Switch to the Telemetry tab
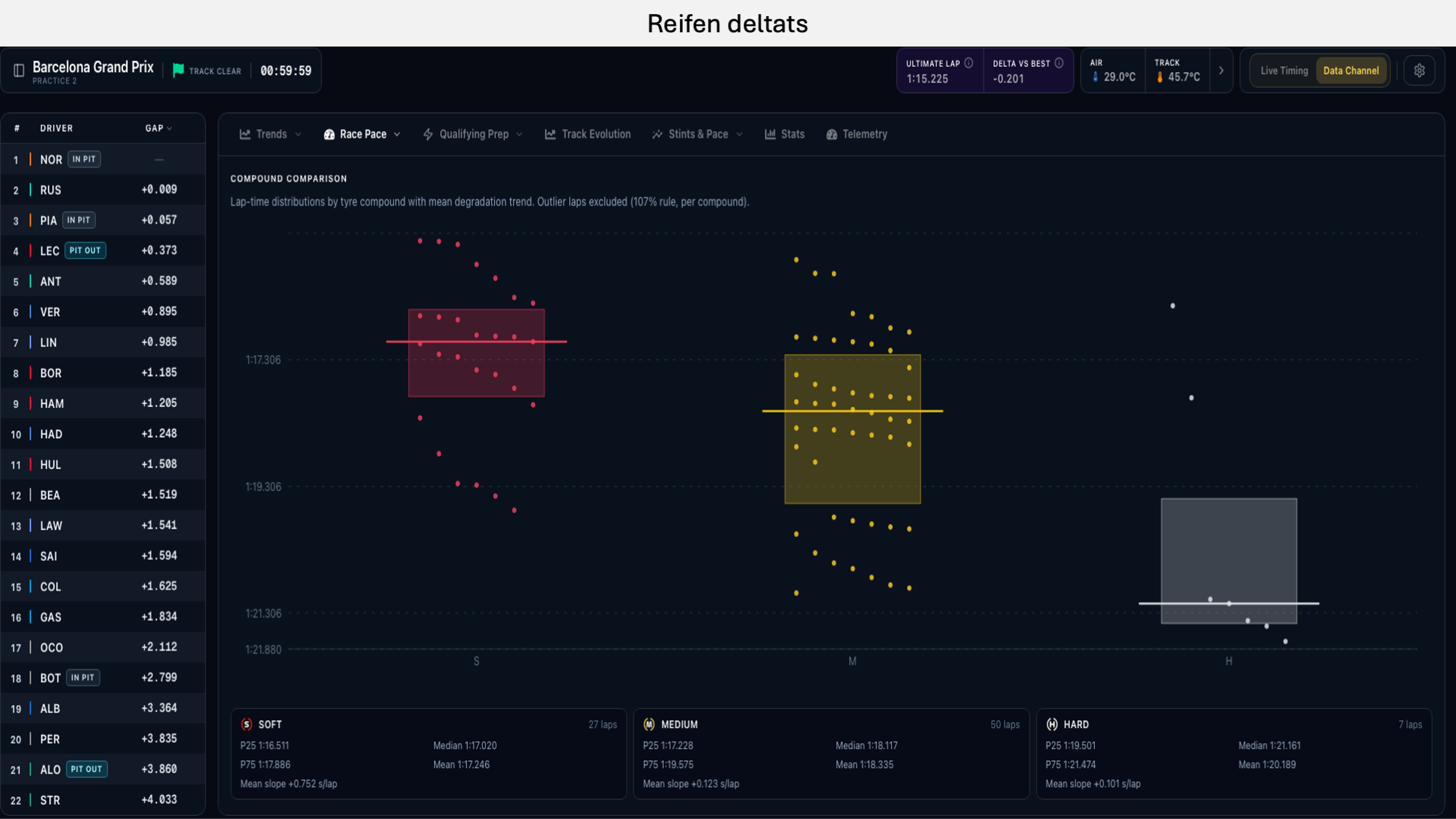Image resolution: width=1456 pixels, height=819 pixels. point(857,134)
